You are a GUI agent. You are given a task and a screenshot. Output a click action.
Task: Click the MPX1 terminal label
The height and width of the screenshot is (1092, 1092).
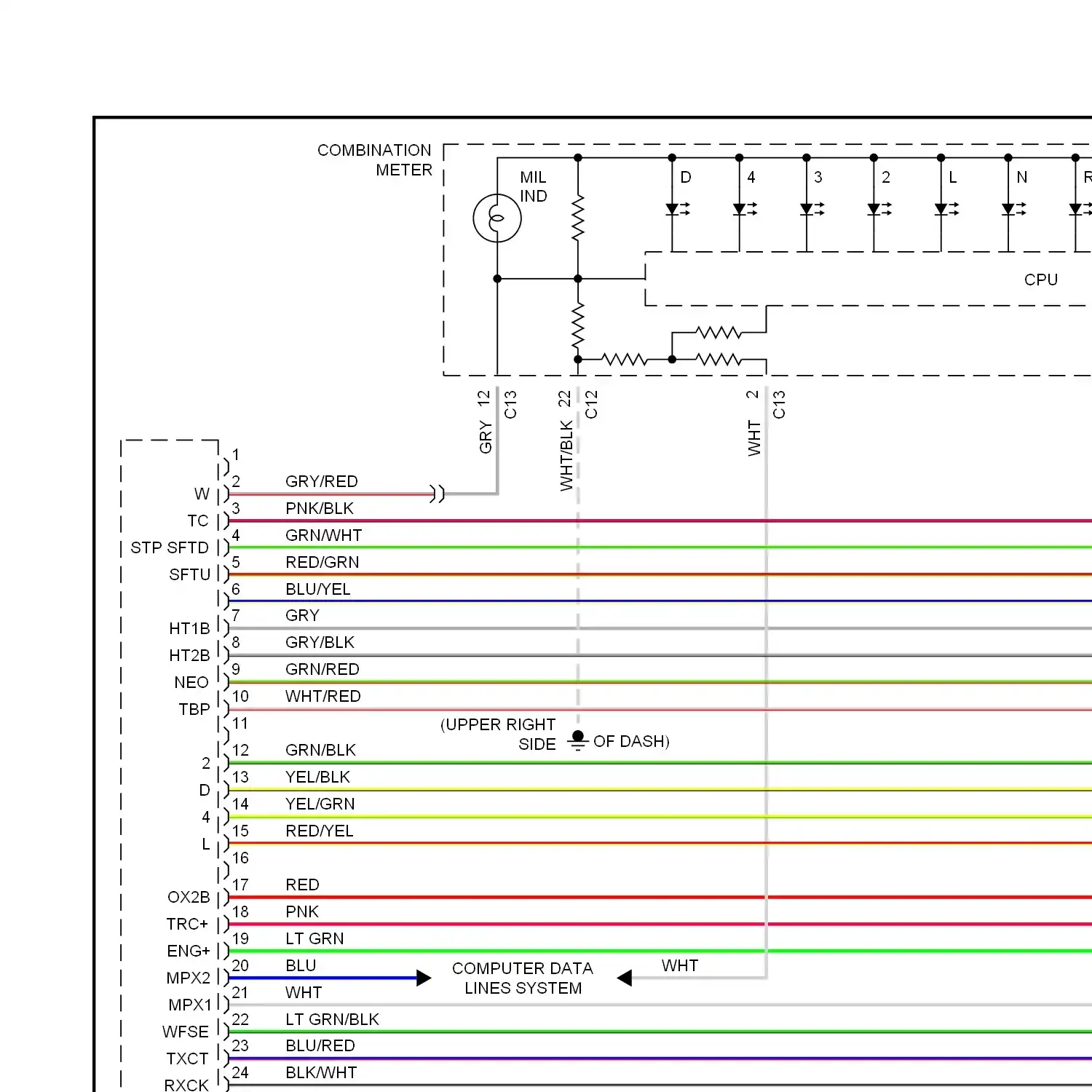pos(190,1005)
